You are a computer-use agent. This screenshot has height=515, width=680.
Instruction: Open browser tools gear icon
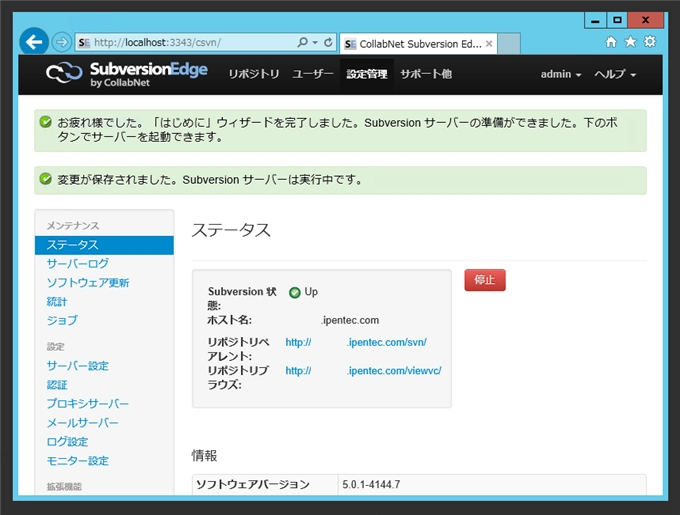pyautogui.click(x=650, y=42)
